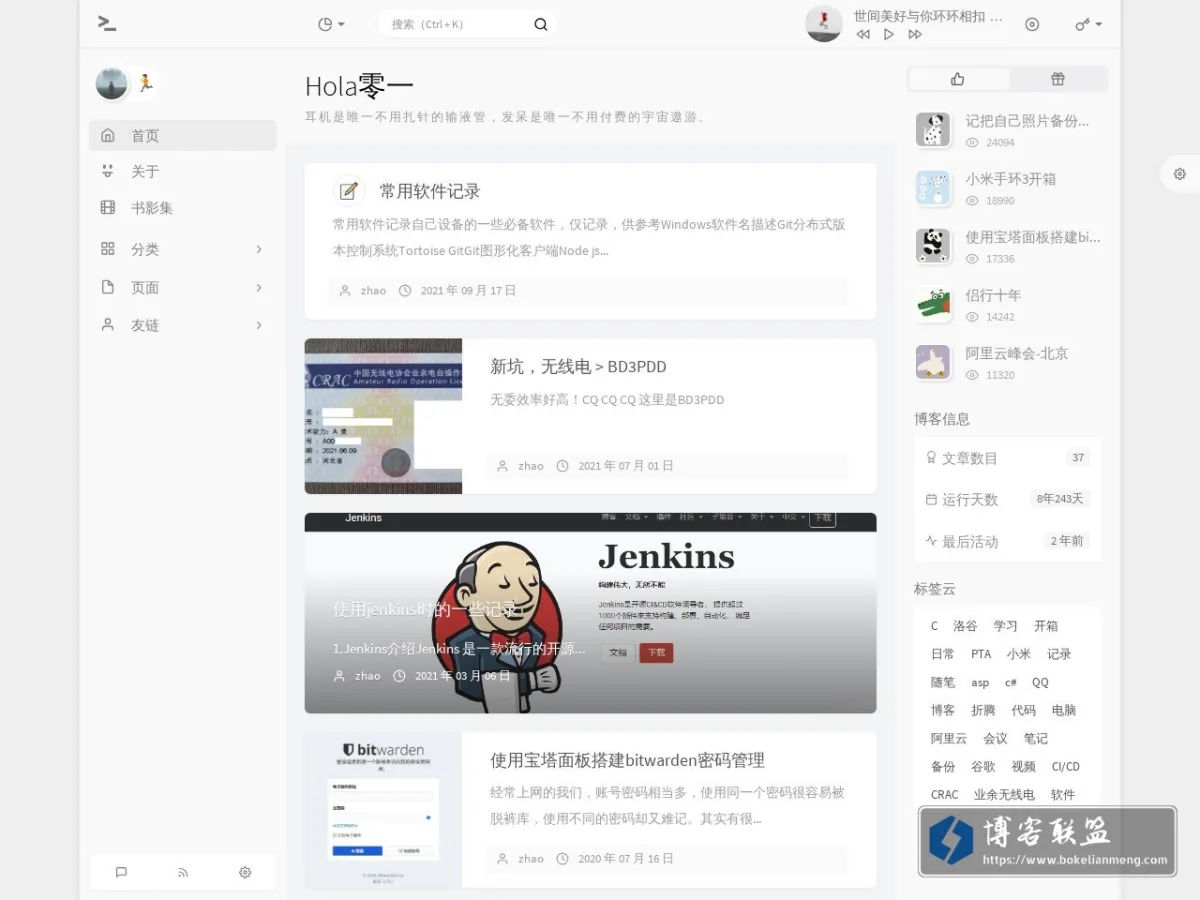Click the 文章数目 count 37
1200x900 pixels.
click(1078, 458)
